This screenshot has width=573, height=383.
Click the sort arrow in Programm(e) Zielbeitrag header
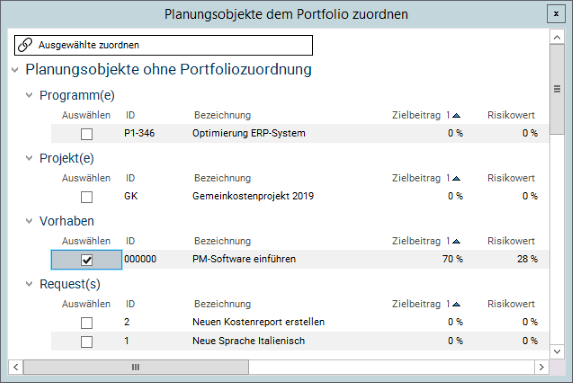[456, 116]
